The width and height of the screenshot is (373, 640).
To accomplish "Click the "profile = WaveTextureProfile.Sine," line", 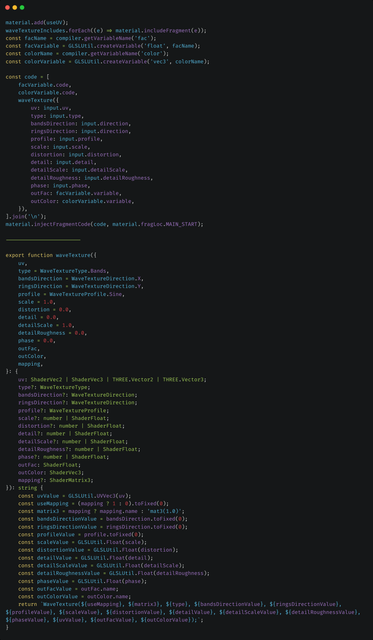I will 71,294.
